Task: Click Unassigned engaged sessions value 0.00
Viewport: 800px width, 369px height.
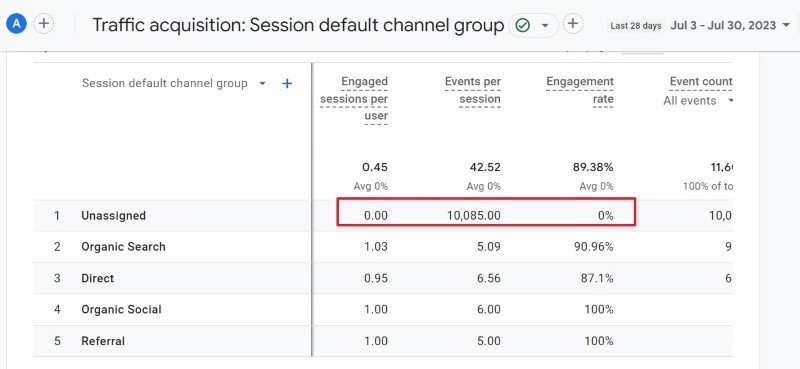Action: (376, 216)
